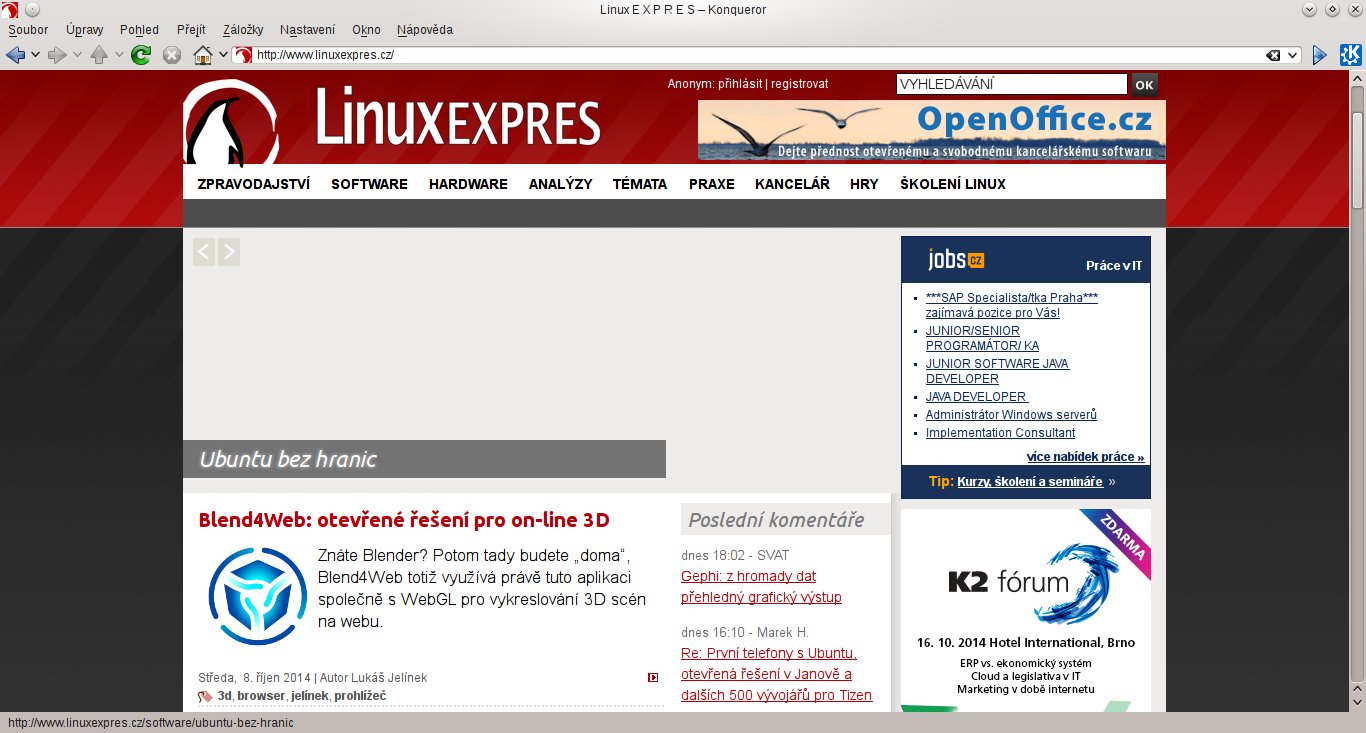Click the Up arrow toolbar icon
The width and height of the screenshot is (1366, 733).
click(x=99, y=55)
